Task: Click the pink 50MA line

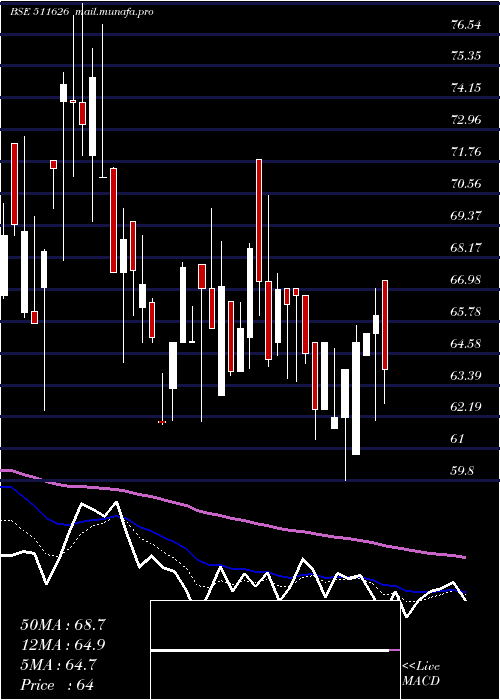Action: point(232,517)
